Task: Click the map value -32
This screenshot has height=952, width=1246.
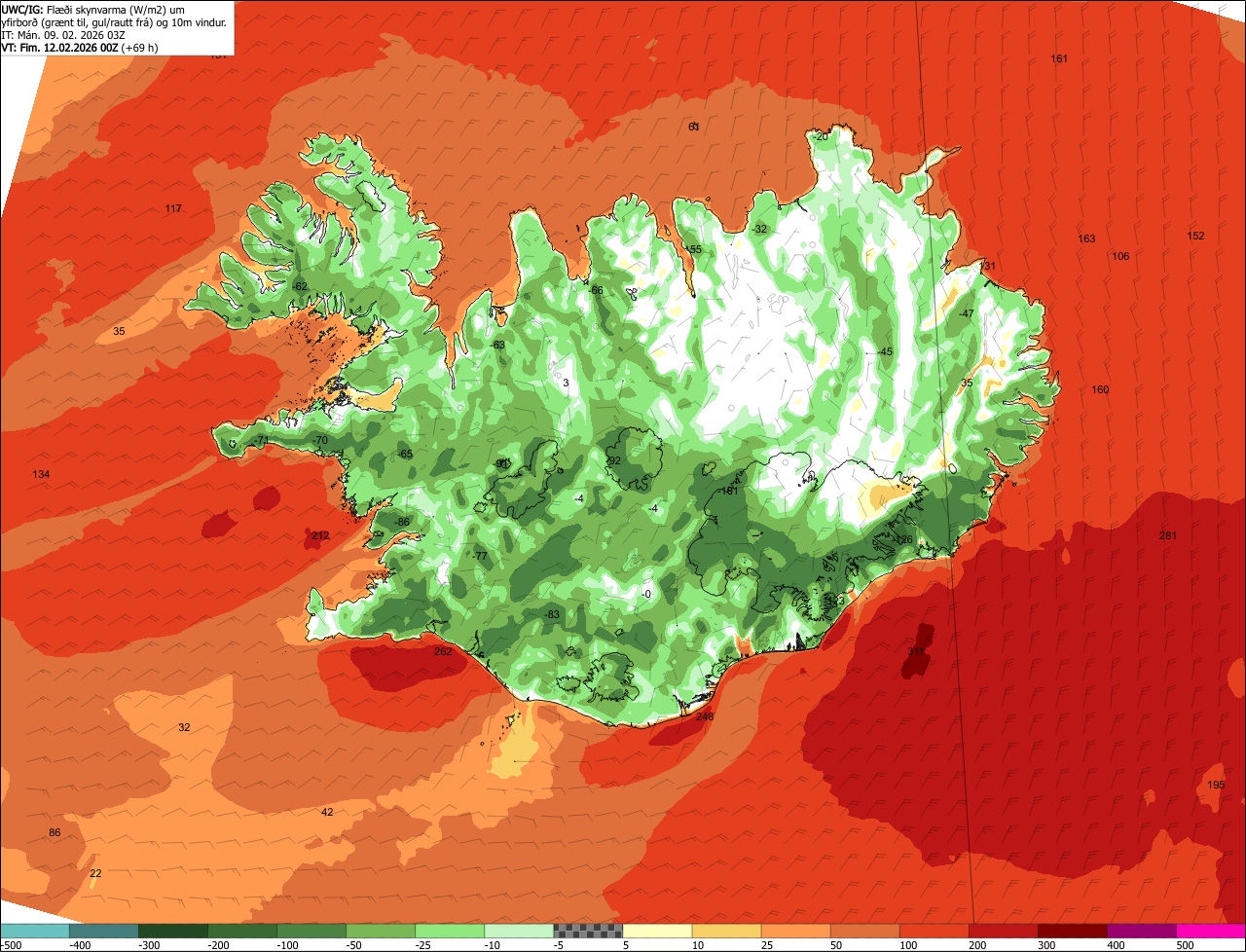Action: [759, 230]
